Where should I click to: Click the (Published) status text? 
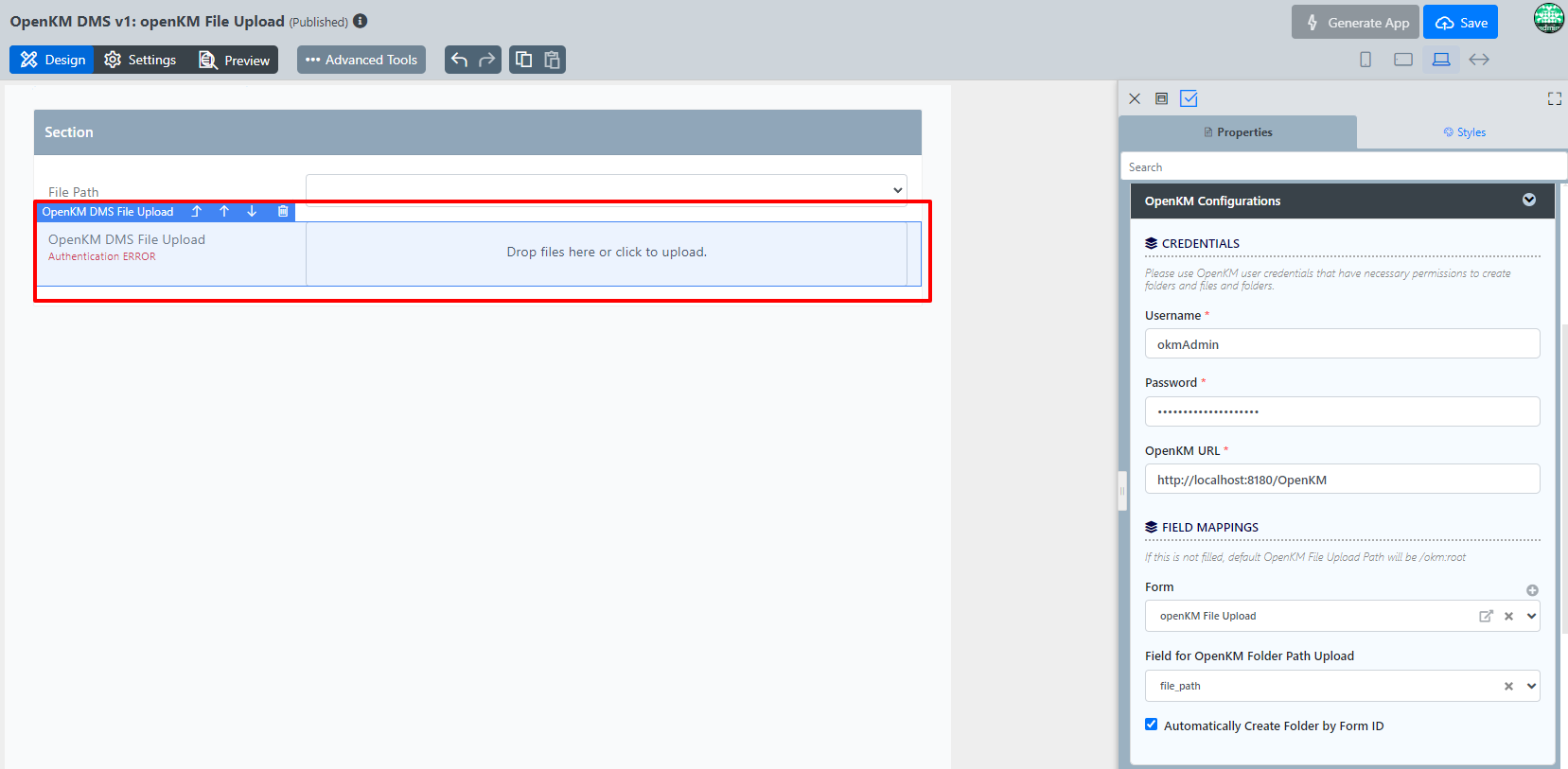click(x=319, y=23)
